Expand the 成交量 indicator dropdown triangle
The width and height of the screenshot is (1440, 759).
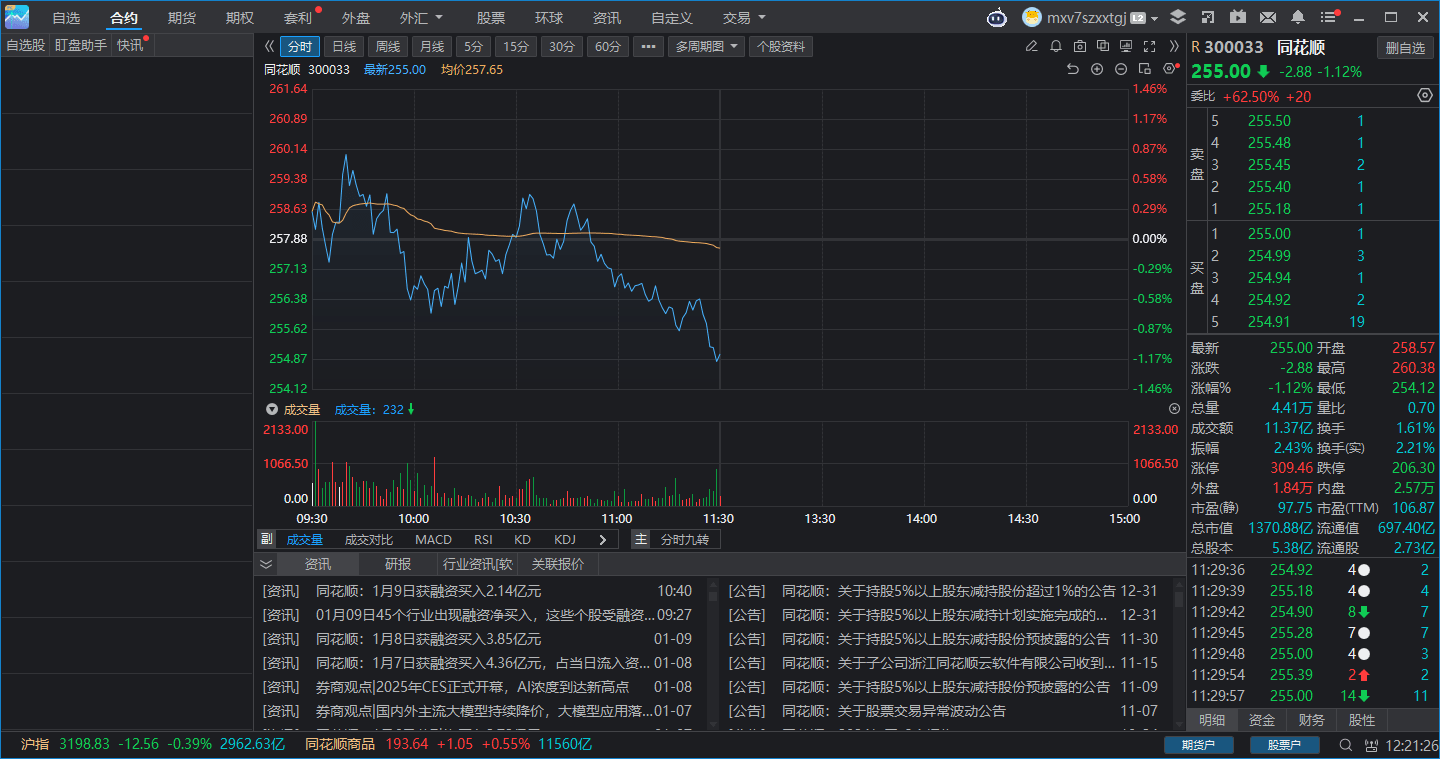[x=271, y=410]
